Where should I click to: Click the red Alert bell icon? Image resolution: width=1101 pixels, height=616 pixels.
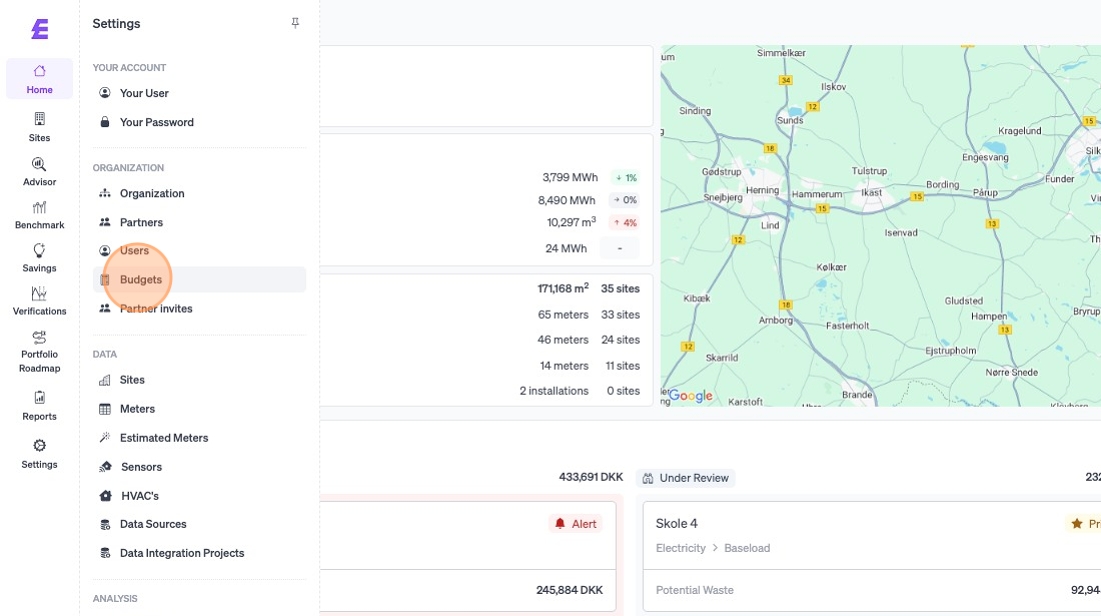560,523
